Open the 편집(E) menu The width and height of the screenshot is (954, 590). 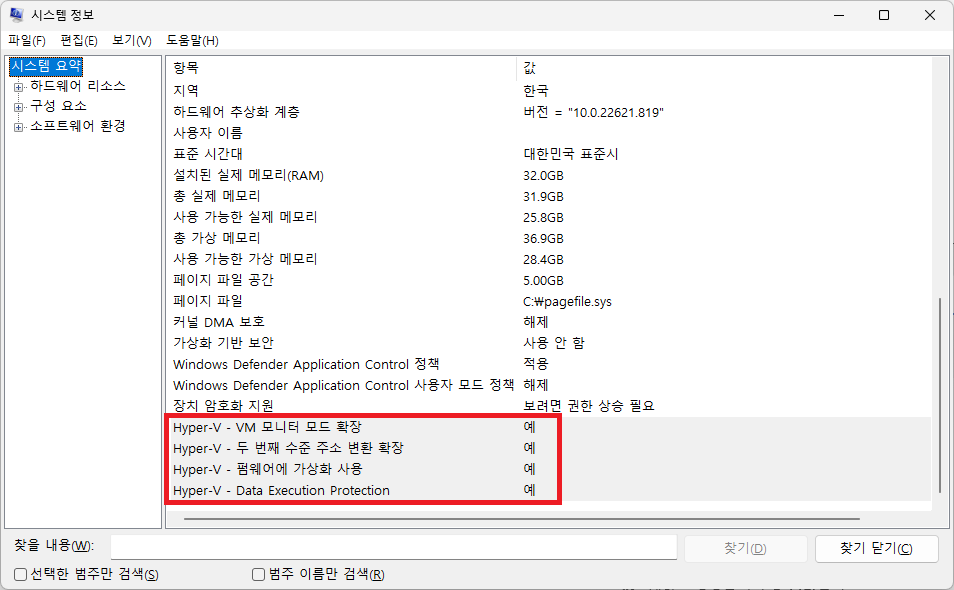79,41
